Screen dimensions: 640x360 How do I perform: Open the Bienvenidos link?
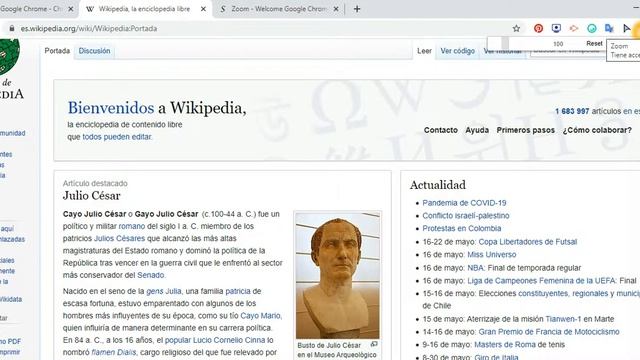(111, 108)
